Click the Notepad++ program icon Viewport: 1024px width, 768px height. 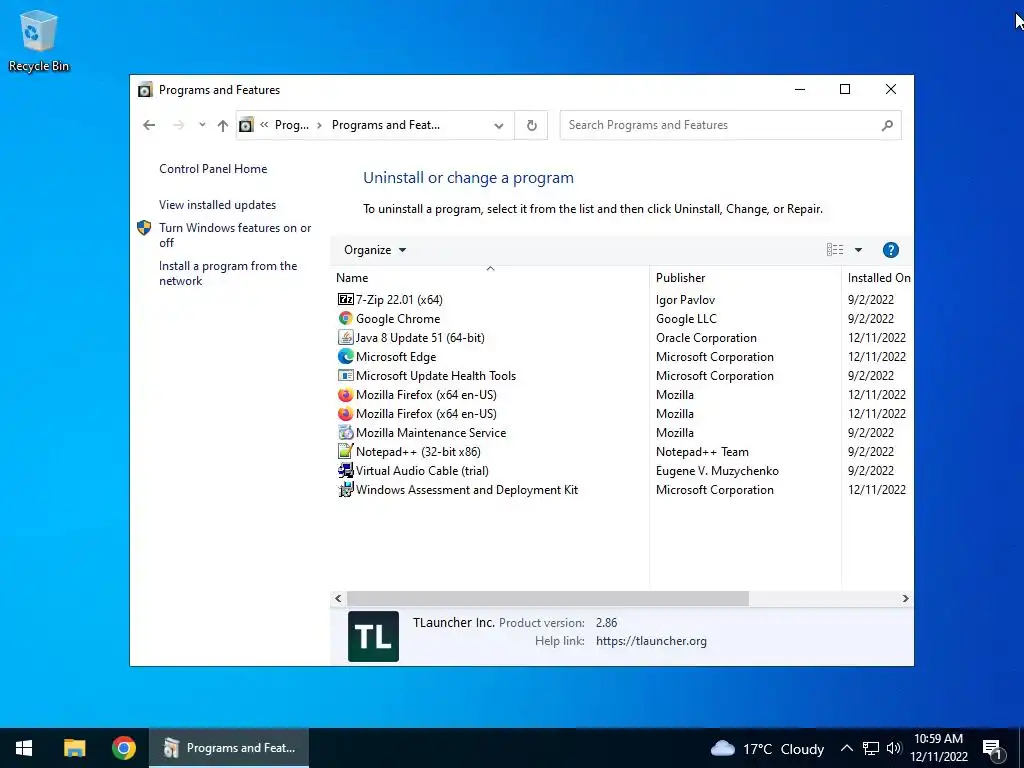(x=345, y=451)
